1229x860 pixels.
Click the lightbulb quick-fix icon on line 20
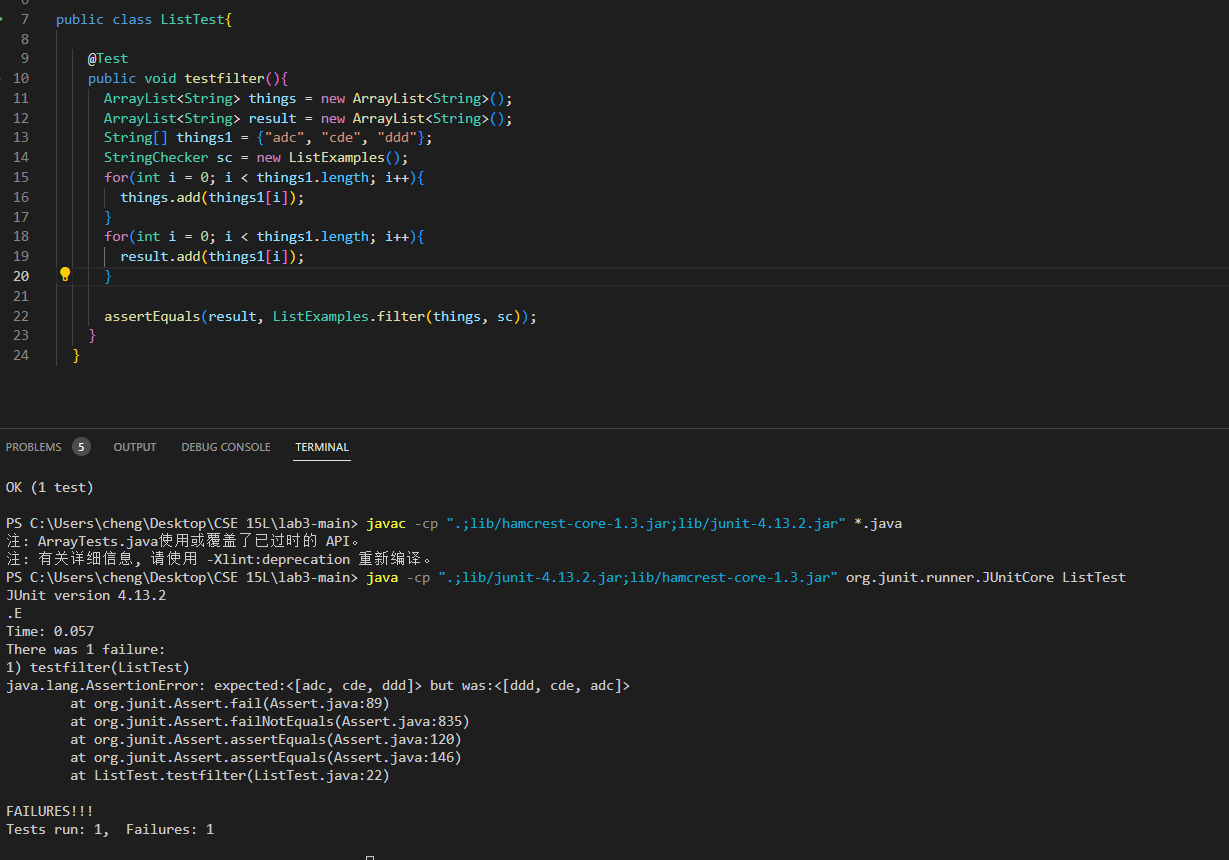(65, 274)
